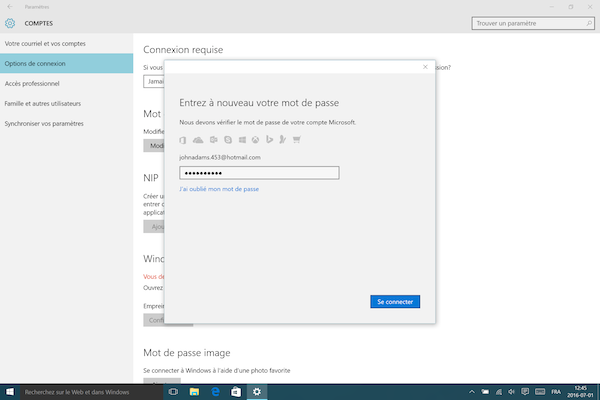Go back with the Paramètres arrow
The width and height of the screenshot is (600, 400).
tap(10, 7)
